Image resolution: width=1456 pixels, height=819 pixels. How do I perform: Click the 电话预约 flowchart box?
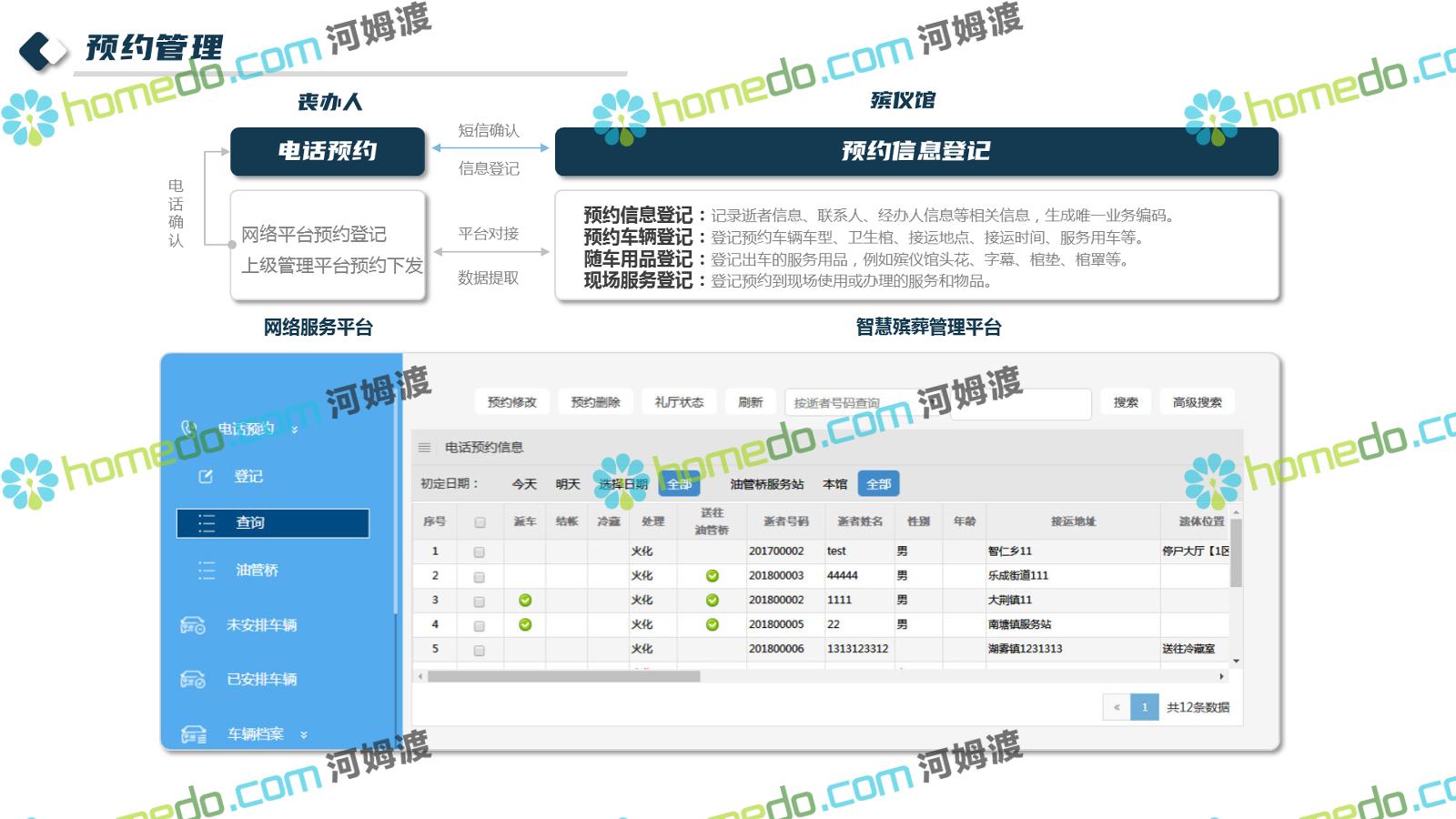(328, 152)
